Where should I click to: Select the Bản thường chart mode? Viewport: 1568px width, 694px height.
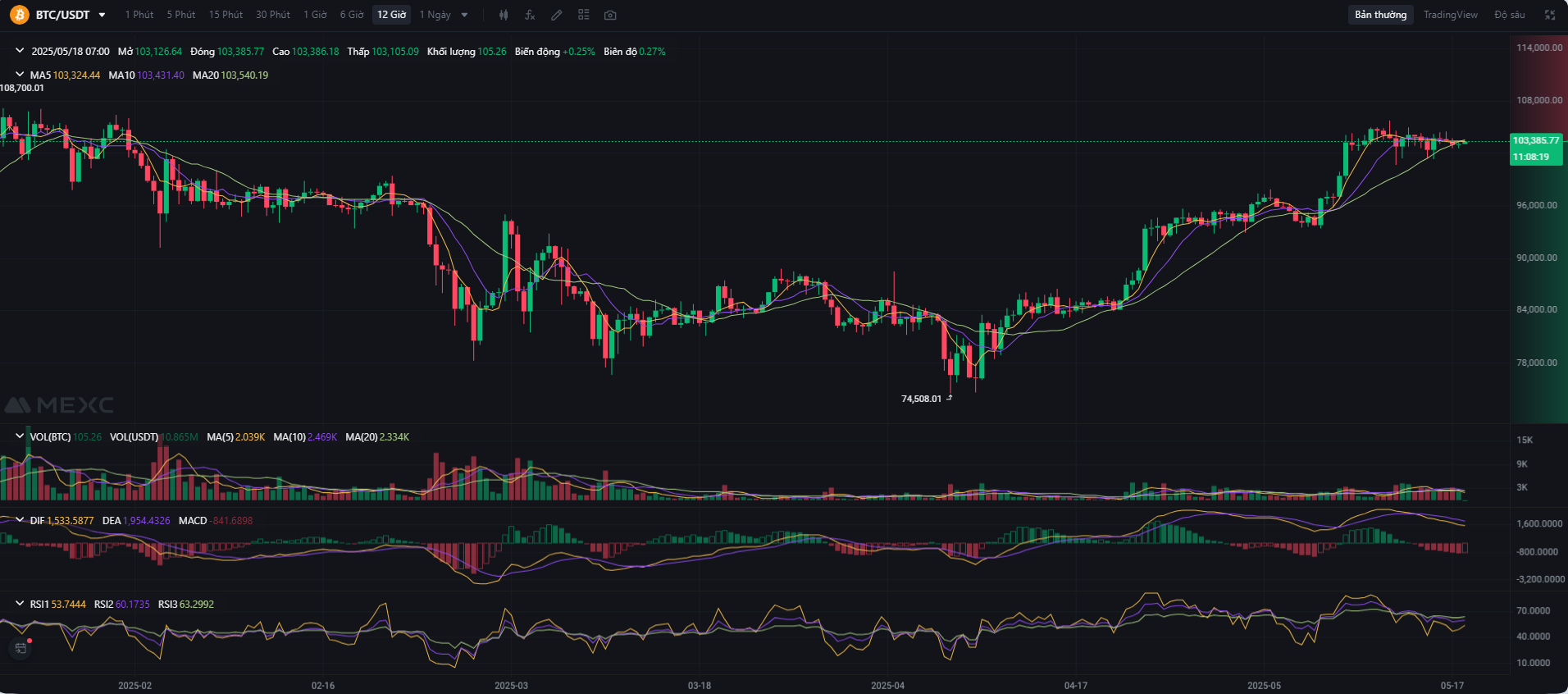[1380, 15]
